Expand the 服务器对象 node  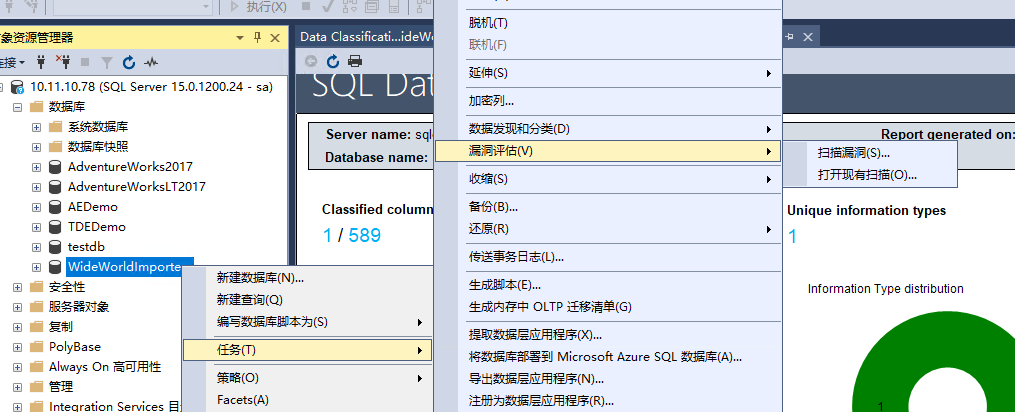coord(17,307)
